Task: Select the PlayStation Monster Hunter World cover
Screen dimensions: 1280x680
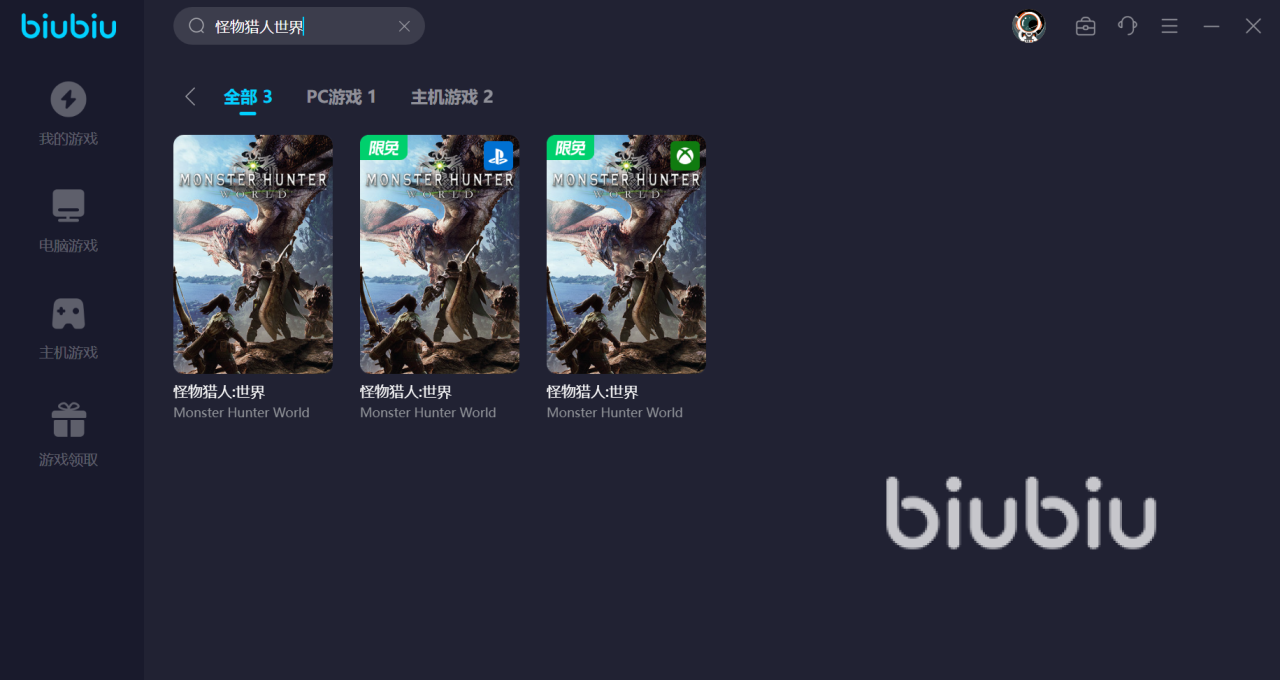Action: tap(440, 254)
